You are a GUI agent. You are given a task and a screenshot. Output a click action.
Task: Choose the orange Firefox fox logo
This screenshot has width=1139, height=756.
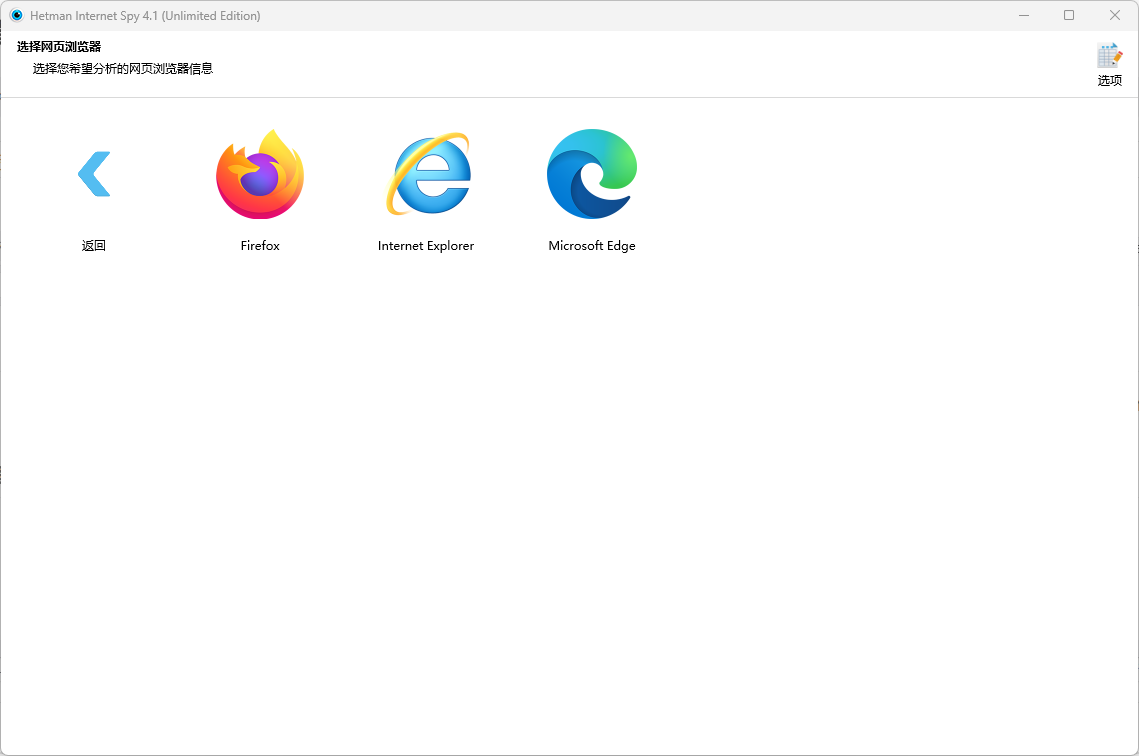click(x=260, y=174)
